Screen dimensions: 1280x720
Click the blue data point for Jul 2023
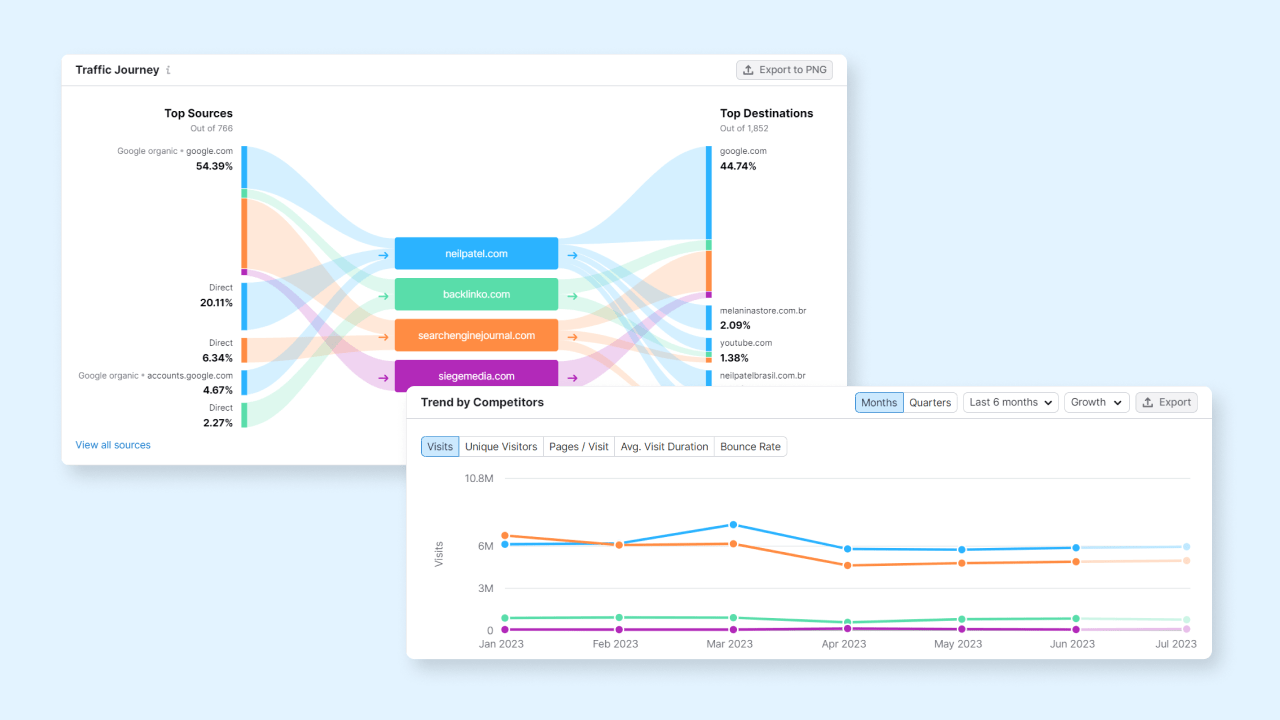point(1187,547)
